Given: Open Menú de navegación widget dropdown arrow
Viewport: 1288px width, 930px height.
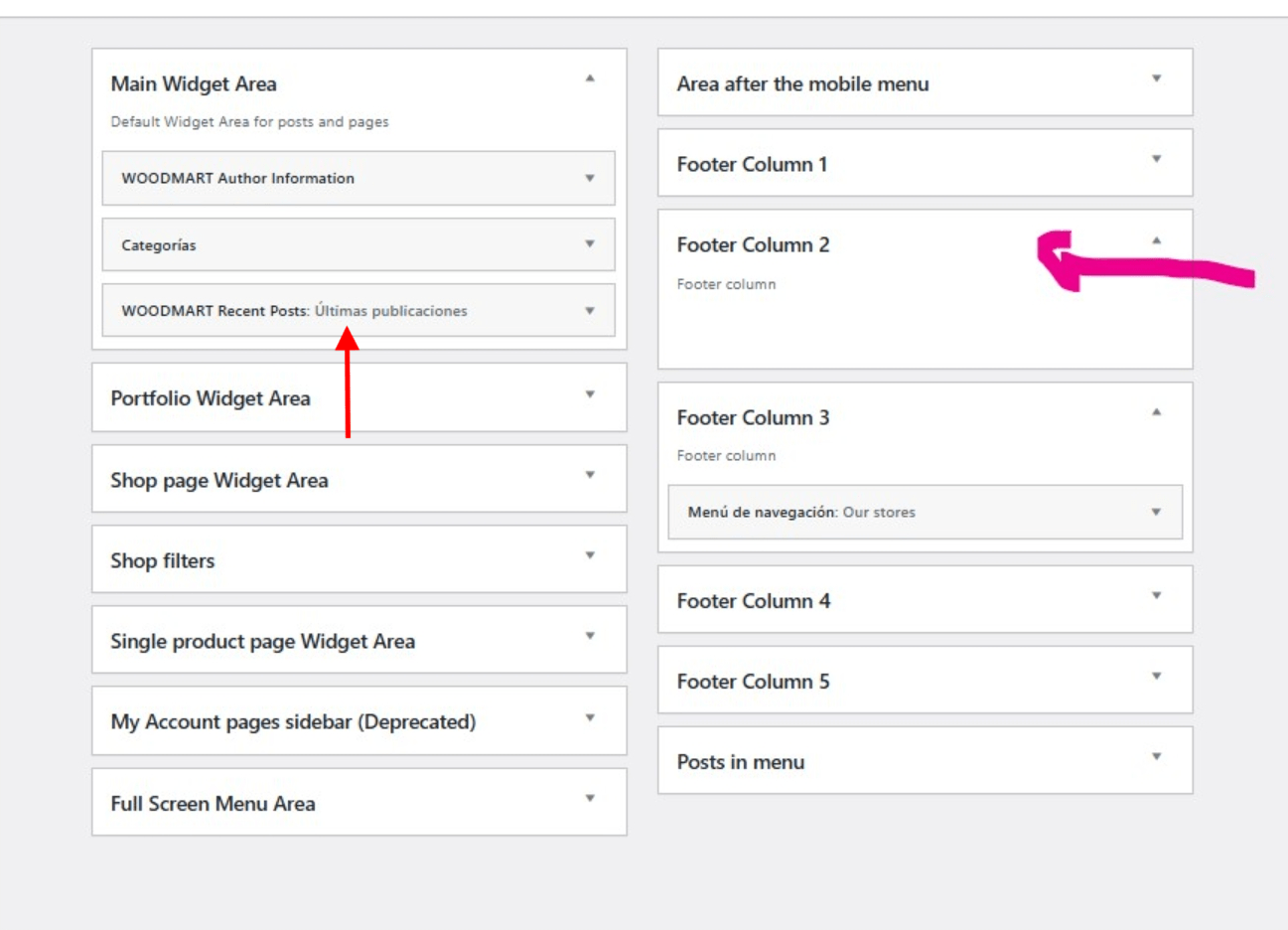Looking at the screenshot, I should tap(1156, 513).
